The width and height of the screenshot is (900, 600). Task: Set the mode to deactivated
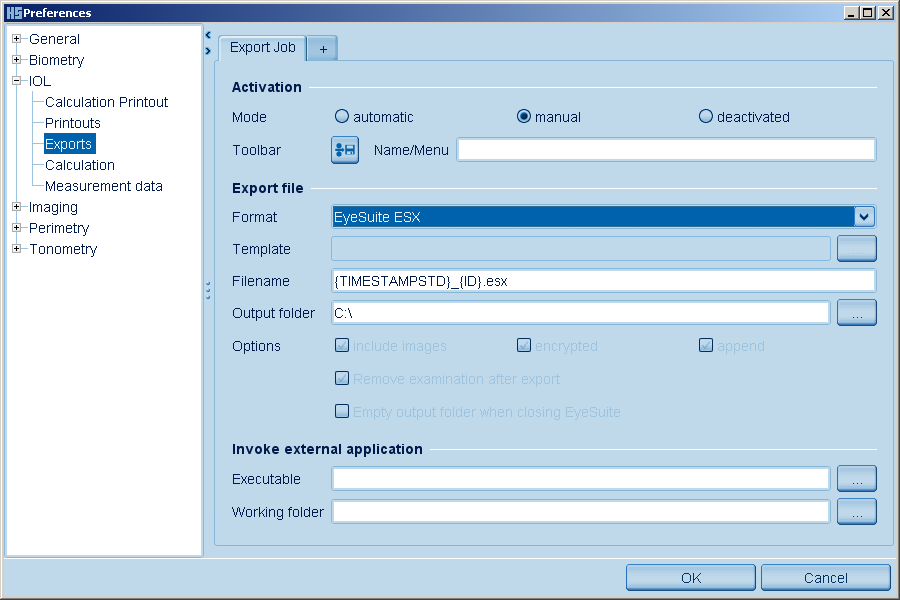(x=706, y=117)
